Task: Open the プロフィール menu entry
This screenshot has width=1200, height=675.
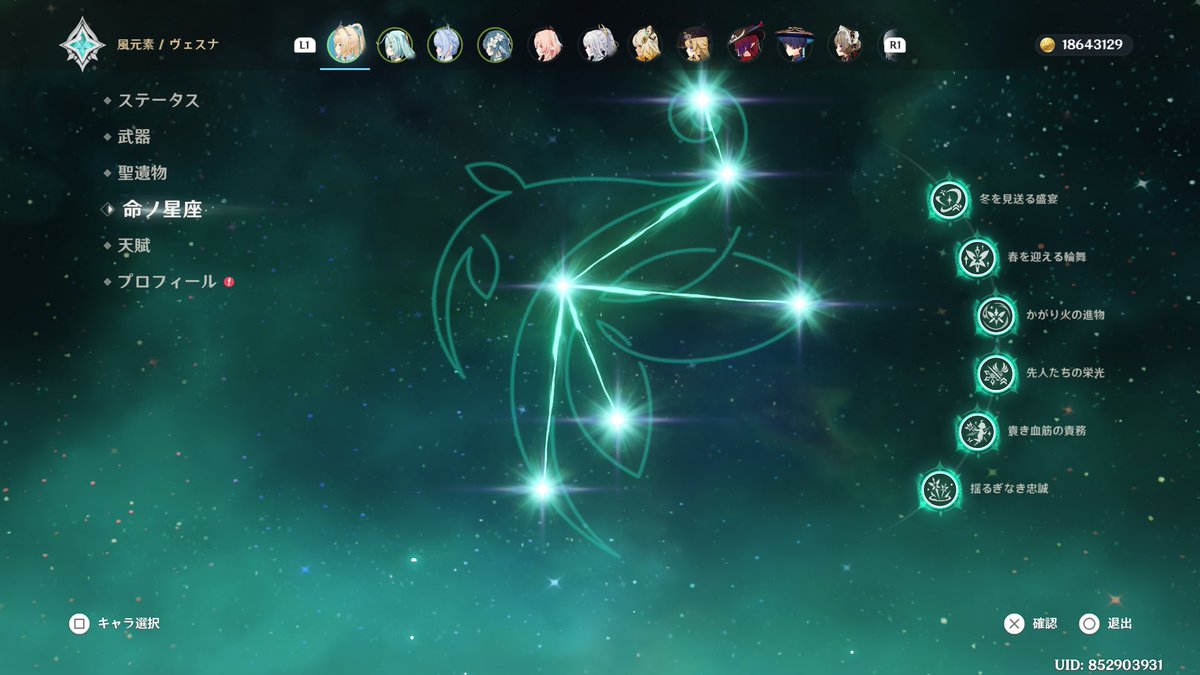Action: pyautogui.click(x=167, y=282)
